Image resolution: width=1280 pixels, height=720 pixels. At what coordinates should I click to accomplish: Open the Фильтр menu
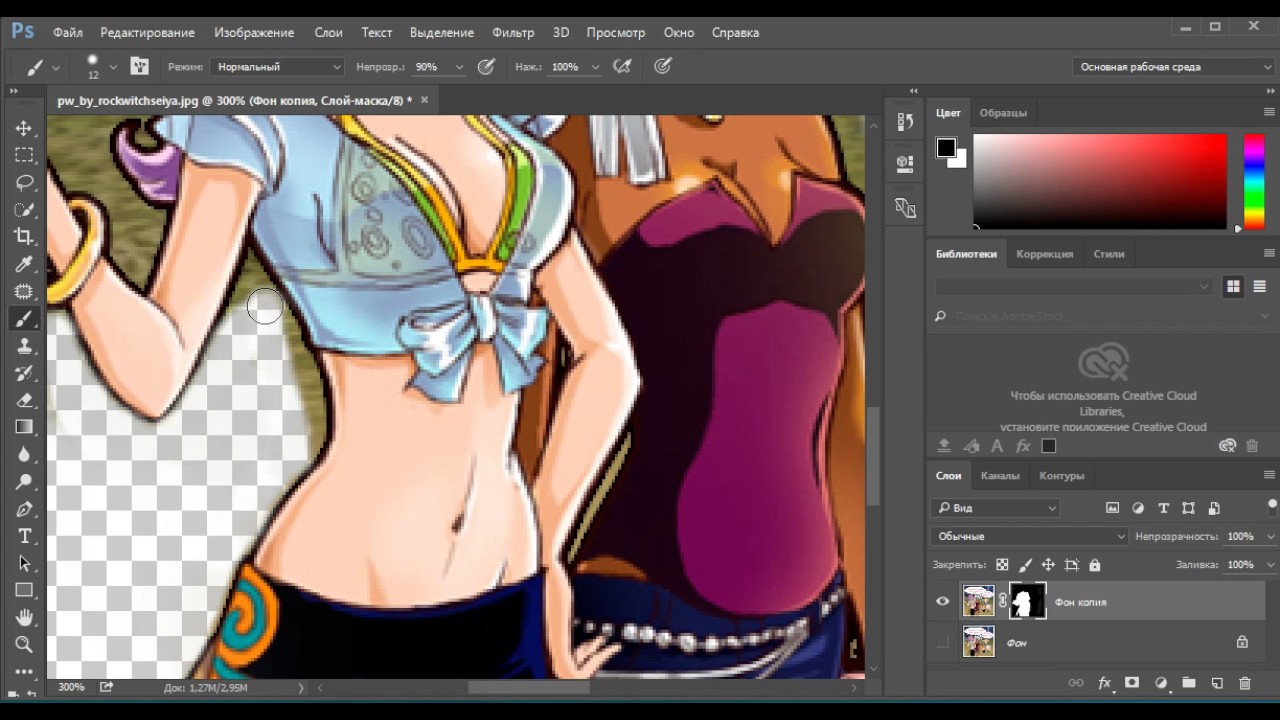513,32
